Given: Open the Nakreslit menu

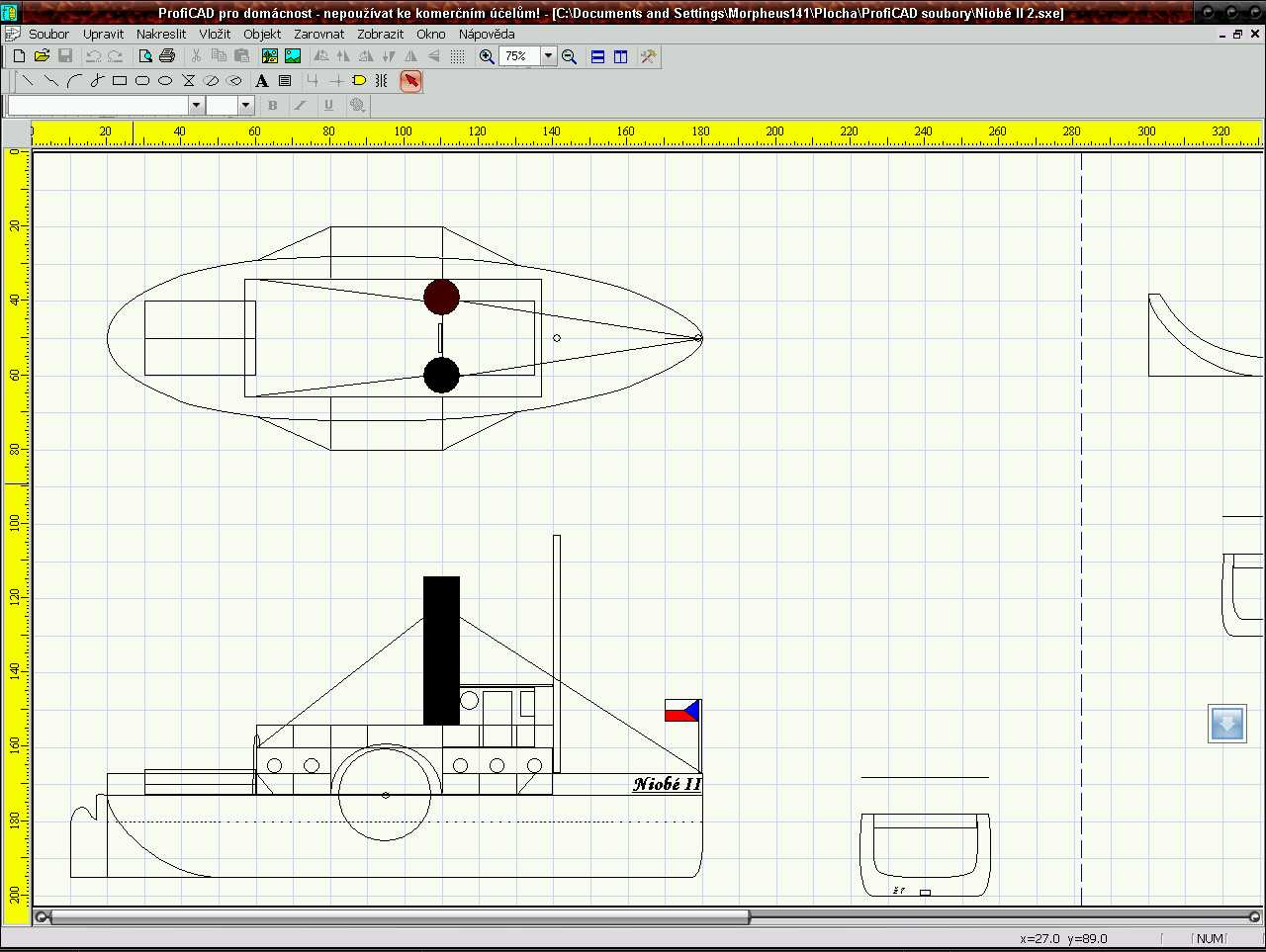Looking at the screenshot, I should tap(161, 34).
